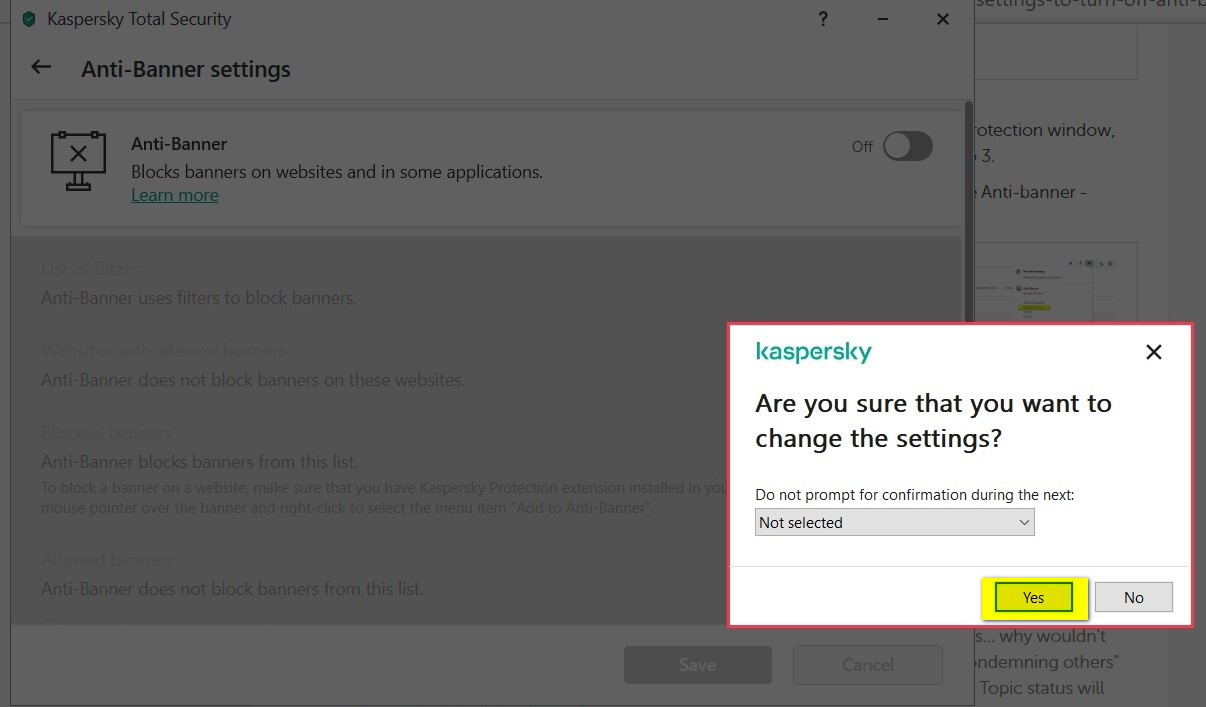
Task: Toggle the Anti-Banner switch on
Action: point(907,146)
